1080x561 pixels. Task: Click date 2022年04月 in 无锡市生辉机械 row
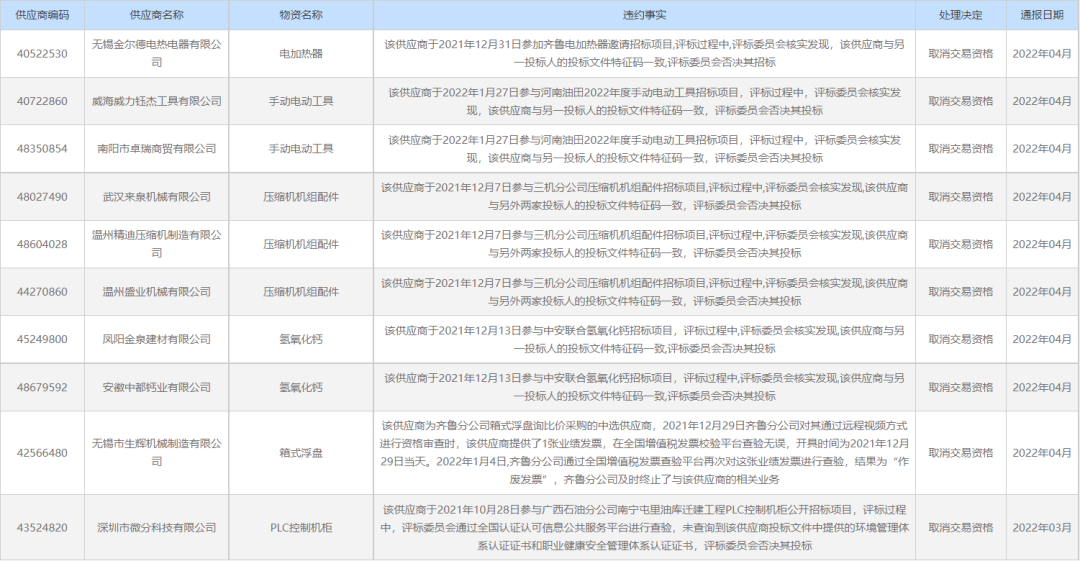1041,453
